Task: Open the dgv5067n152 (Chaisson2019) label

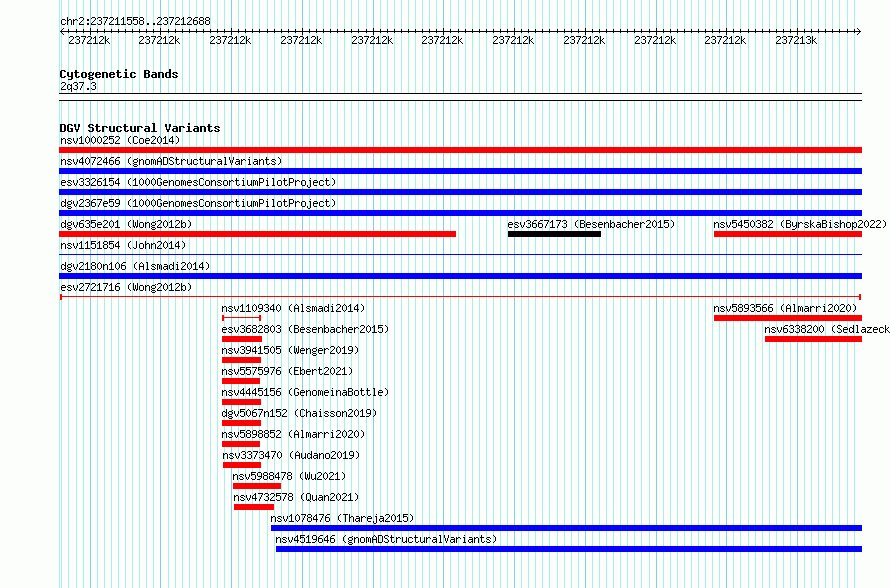Action: point(299,413)
